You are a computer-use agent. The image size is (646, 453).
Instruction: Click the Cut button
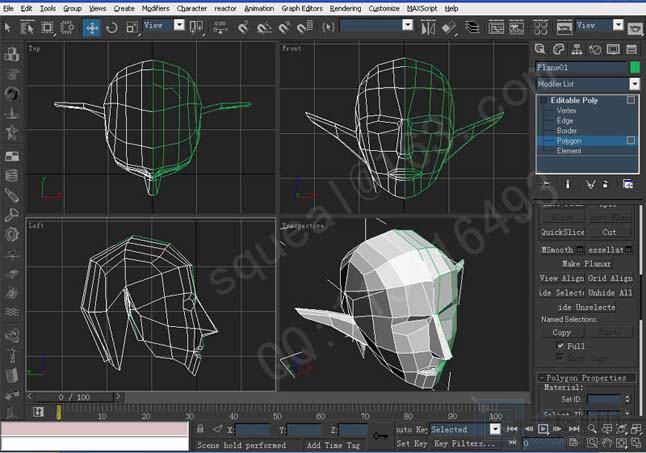click(609, 232)
